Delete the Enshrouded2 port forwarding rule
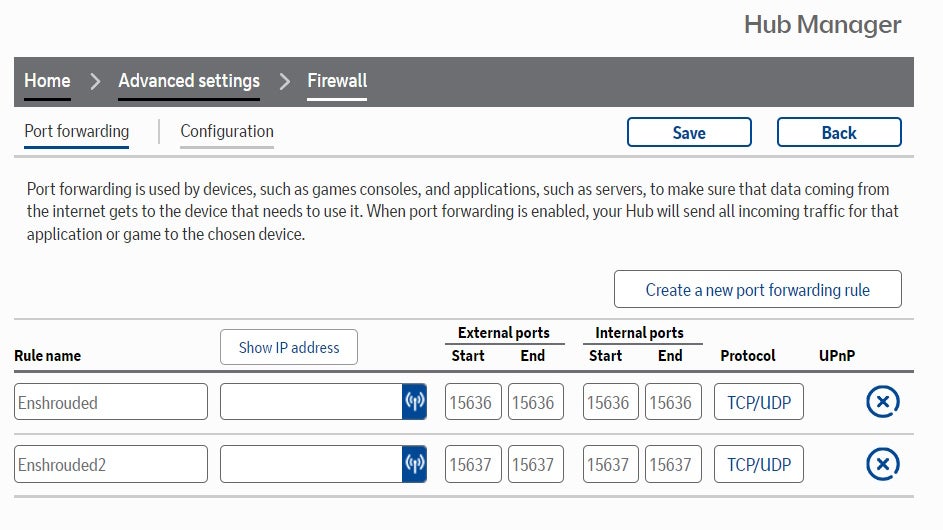 pyautogui.click(x=883, y=464)
